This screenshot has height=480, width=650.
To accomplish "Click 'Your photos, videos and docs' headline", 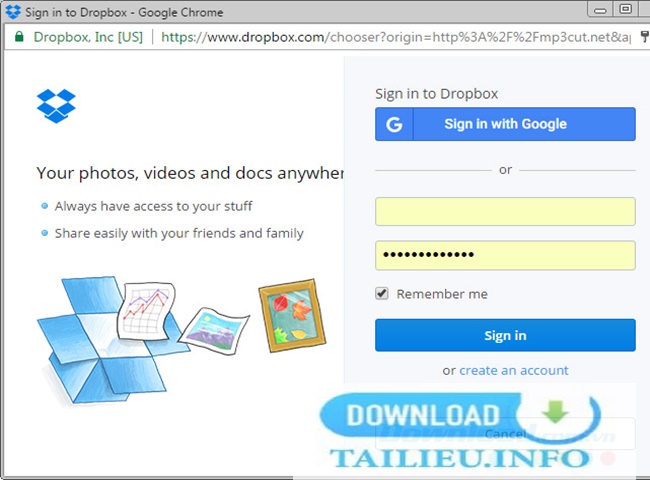I will (x=190, y=173).
